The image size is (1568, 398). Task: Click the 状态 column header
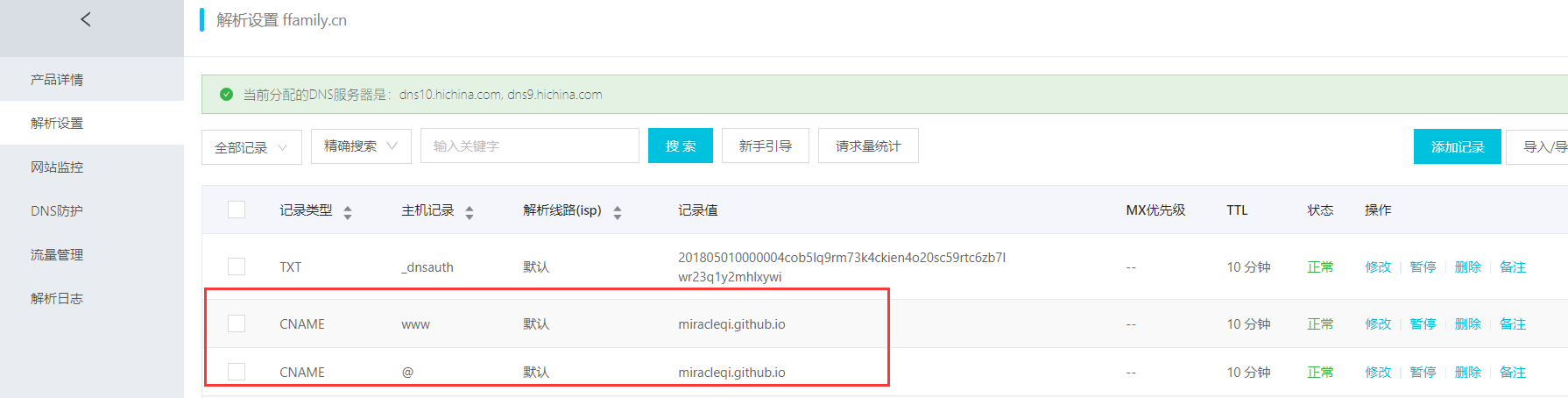[x=1320, y=210]
